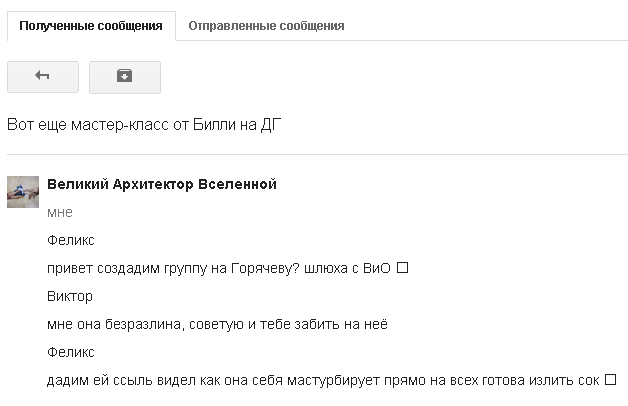The width and height of the screenshot is (628, 406).
Task: Open the "Полученные сообщения" tab
Action: 91,26
